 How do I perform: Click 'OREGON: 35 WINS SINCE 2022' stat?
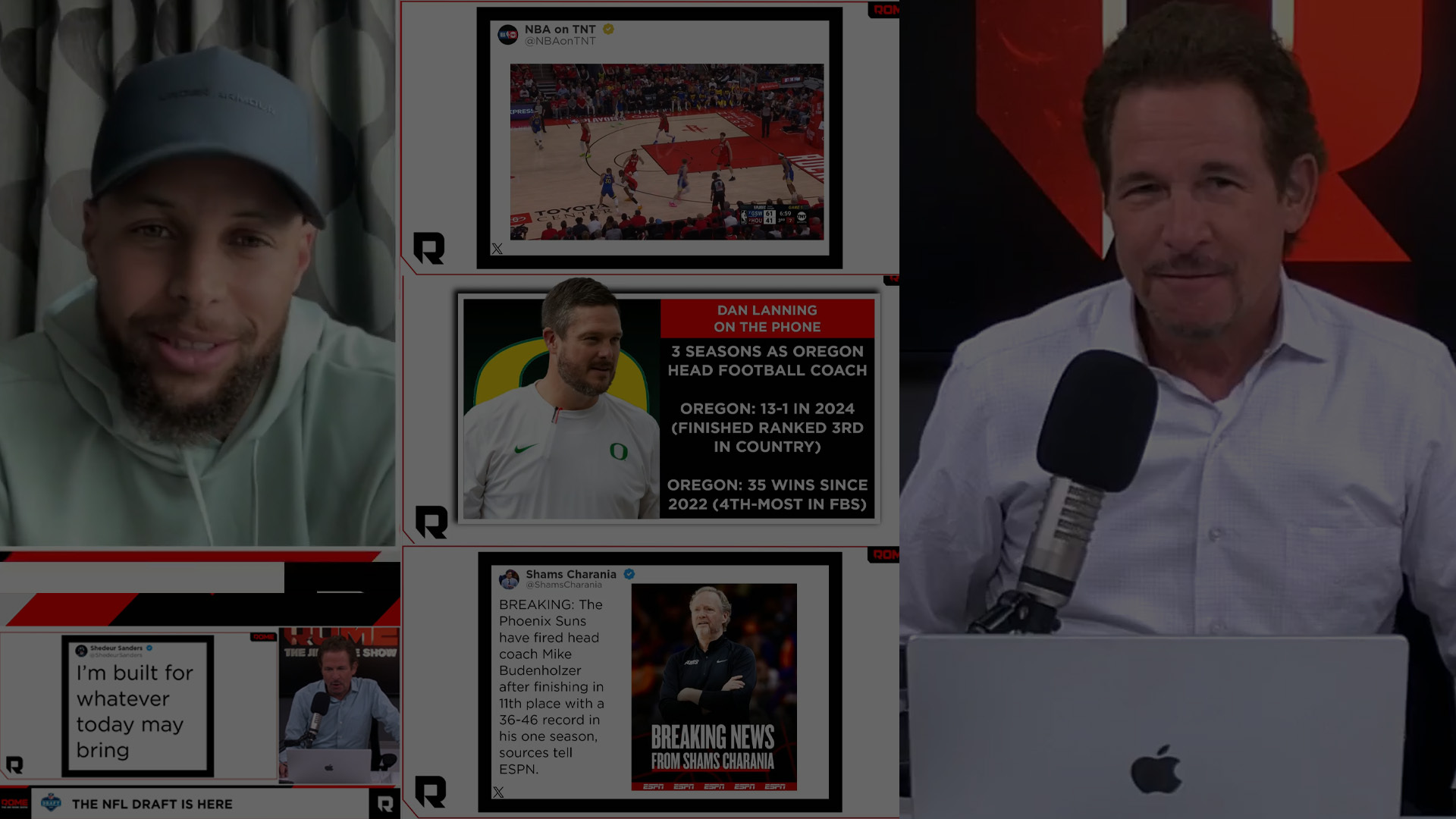[x=767, y=494]
